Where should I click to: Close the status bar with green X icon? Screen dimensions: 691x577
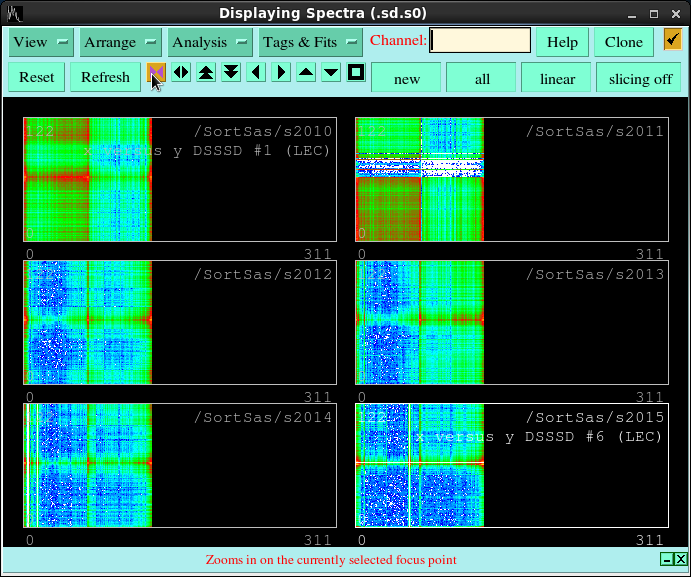point(680,559)
